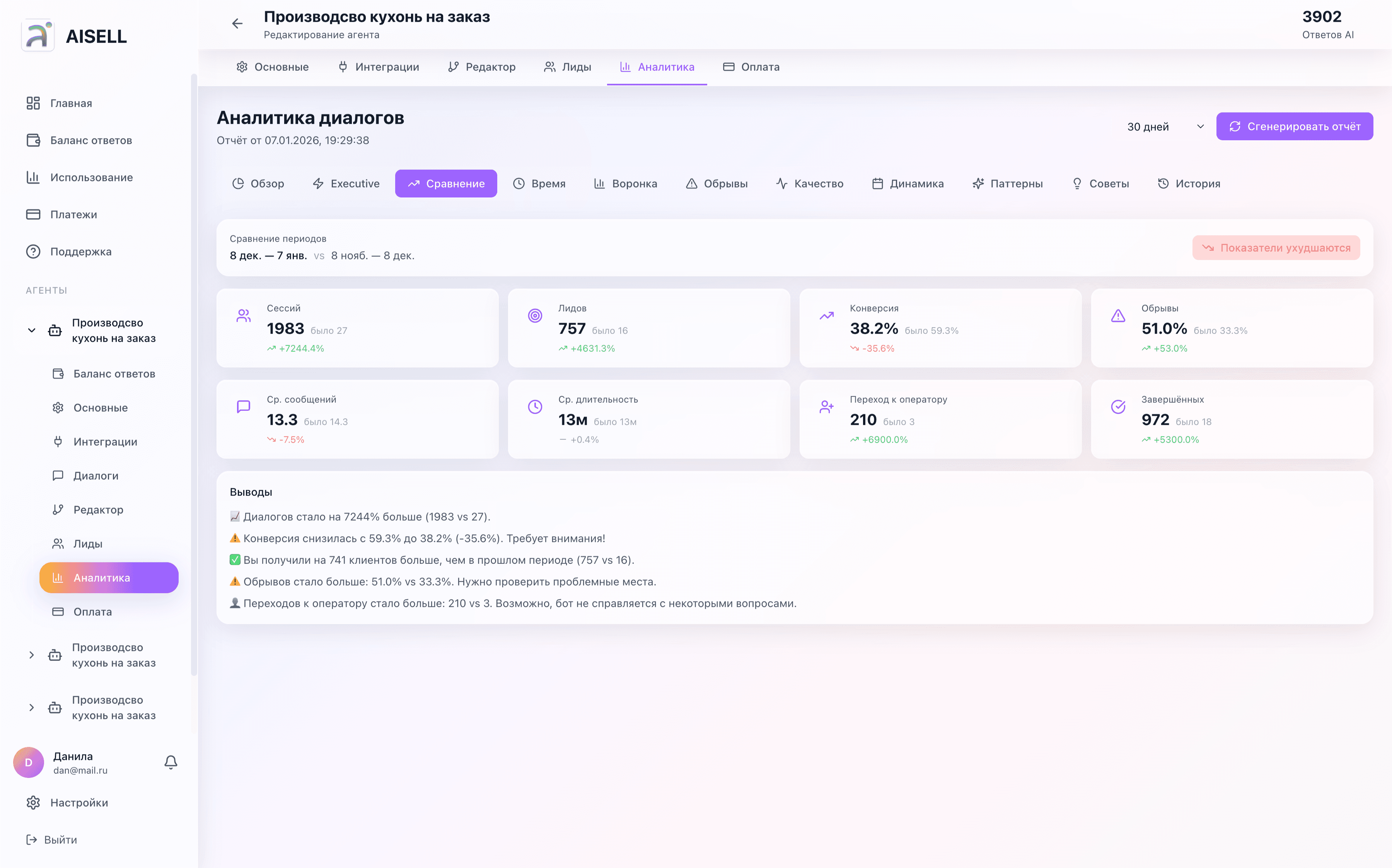Switch to the Воронка tab
Screen dimensions: 1392x868
[625, 184]
